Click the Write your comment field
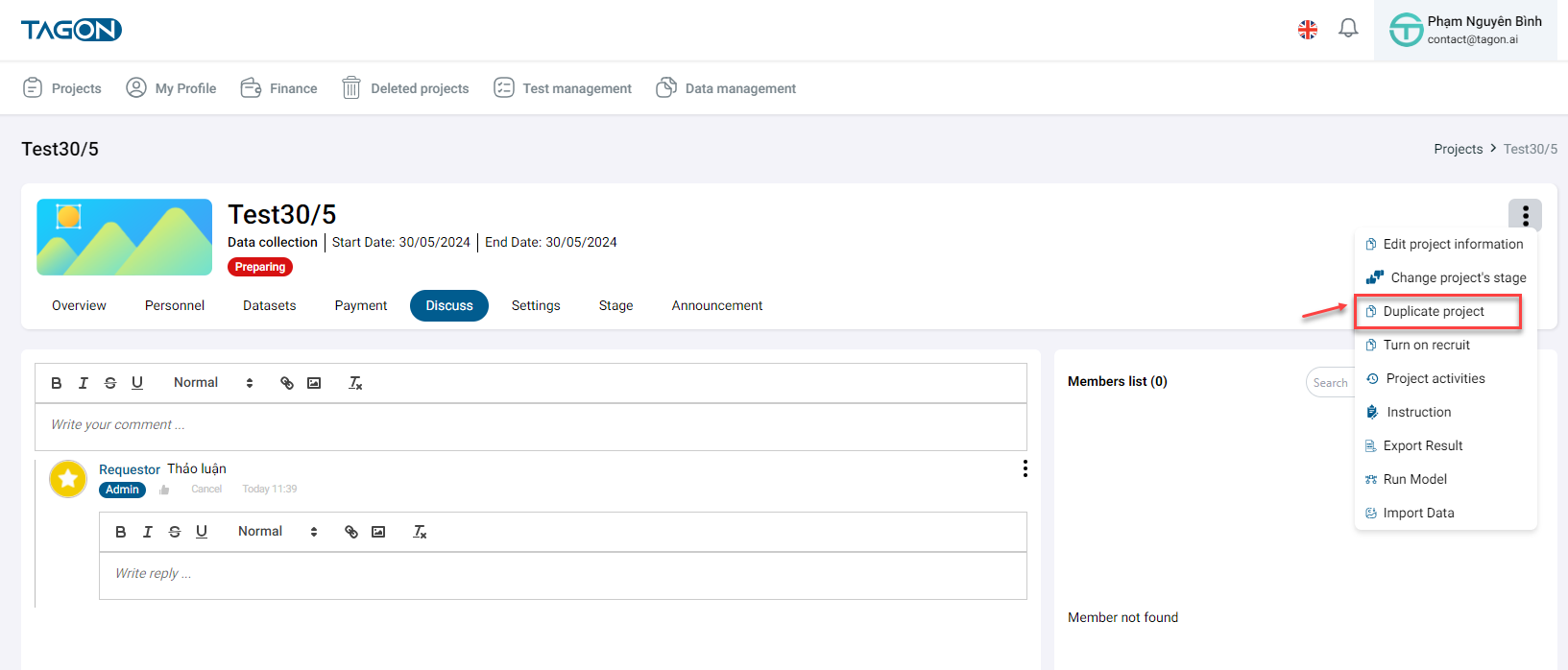 pos(530,425)
